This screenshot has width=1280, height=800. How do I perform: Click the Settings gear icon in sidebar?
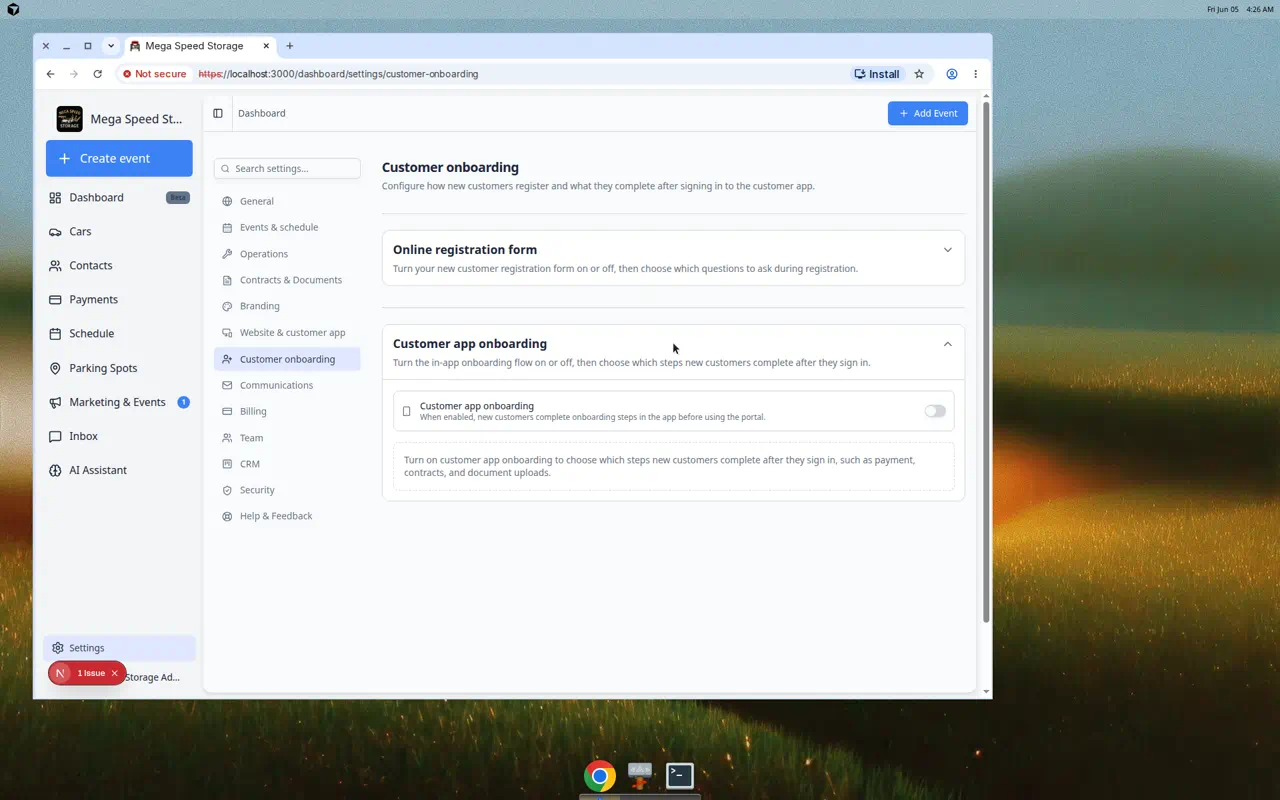[58, 648]
